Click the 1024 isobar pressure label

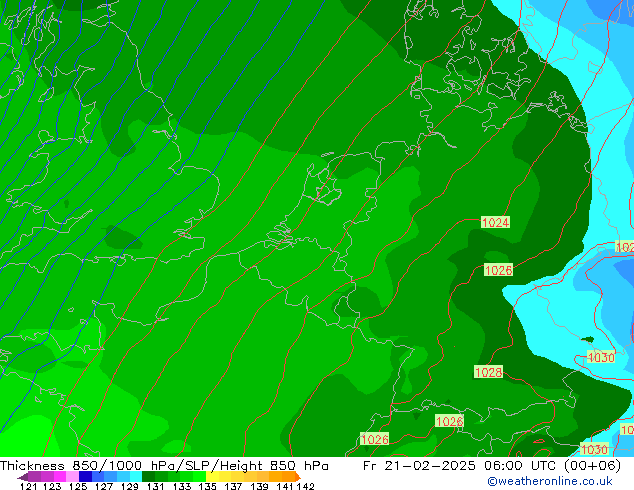pos(495,222)
